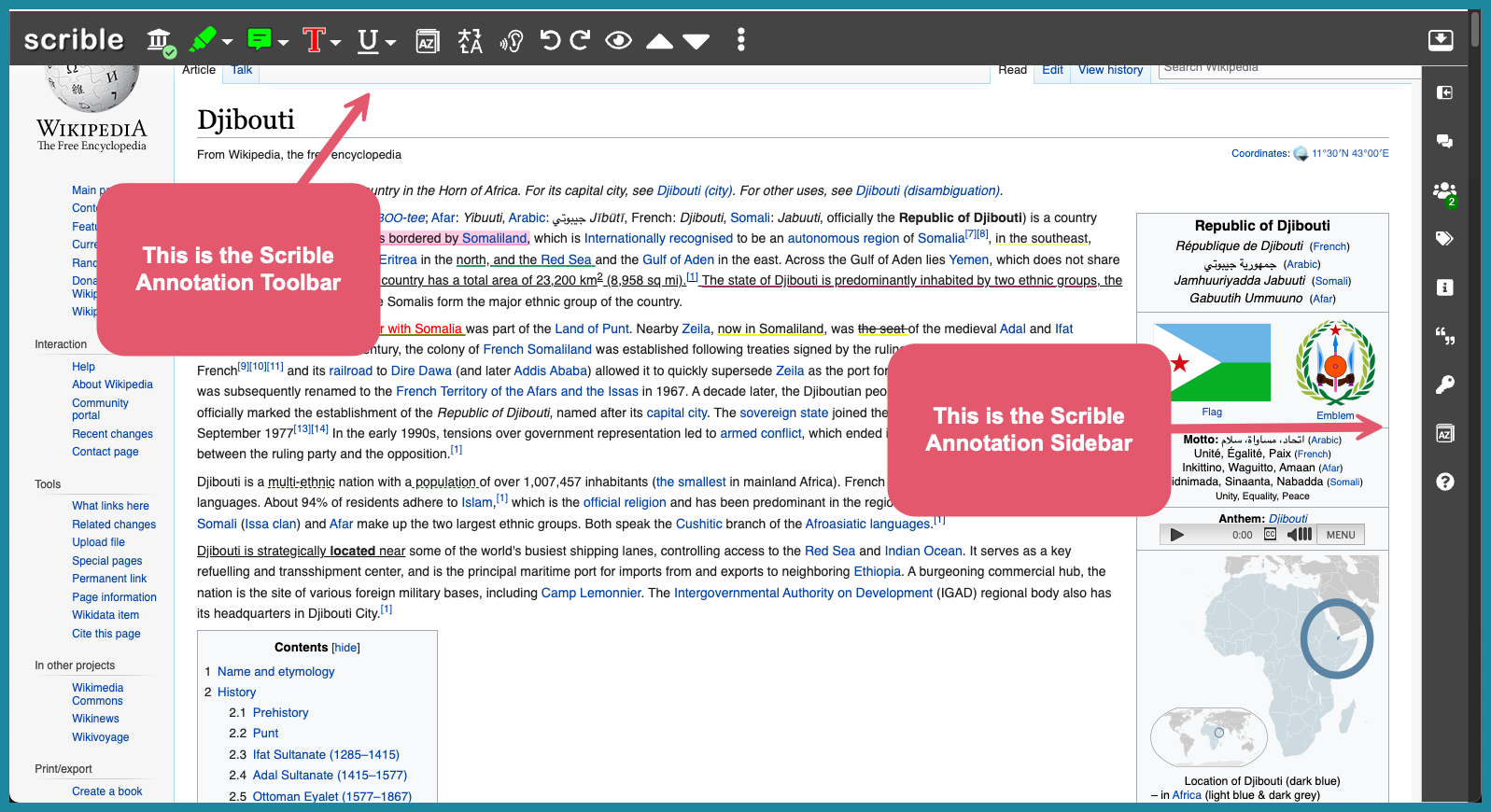The width and height of the screenshot is (1491, 812).
Task: Open Recent changes in the sidebar
Action: tap(112, 434)
